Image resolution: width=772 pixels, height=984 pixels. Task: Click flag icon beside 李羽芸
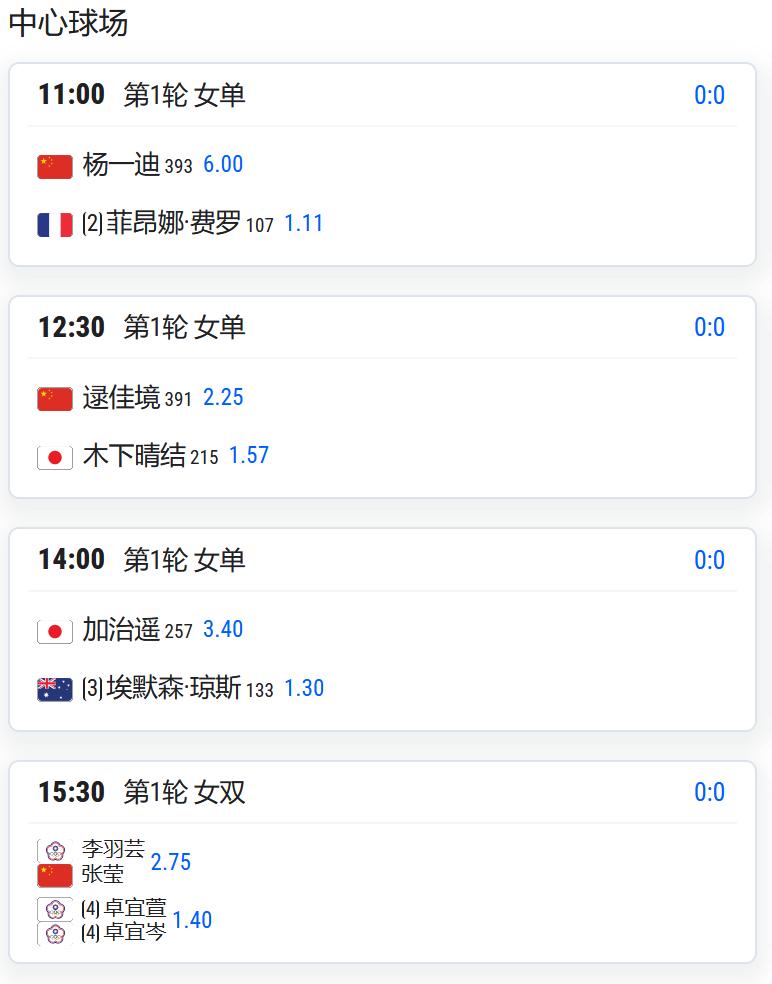(55, 850)
